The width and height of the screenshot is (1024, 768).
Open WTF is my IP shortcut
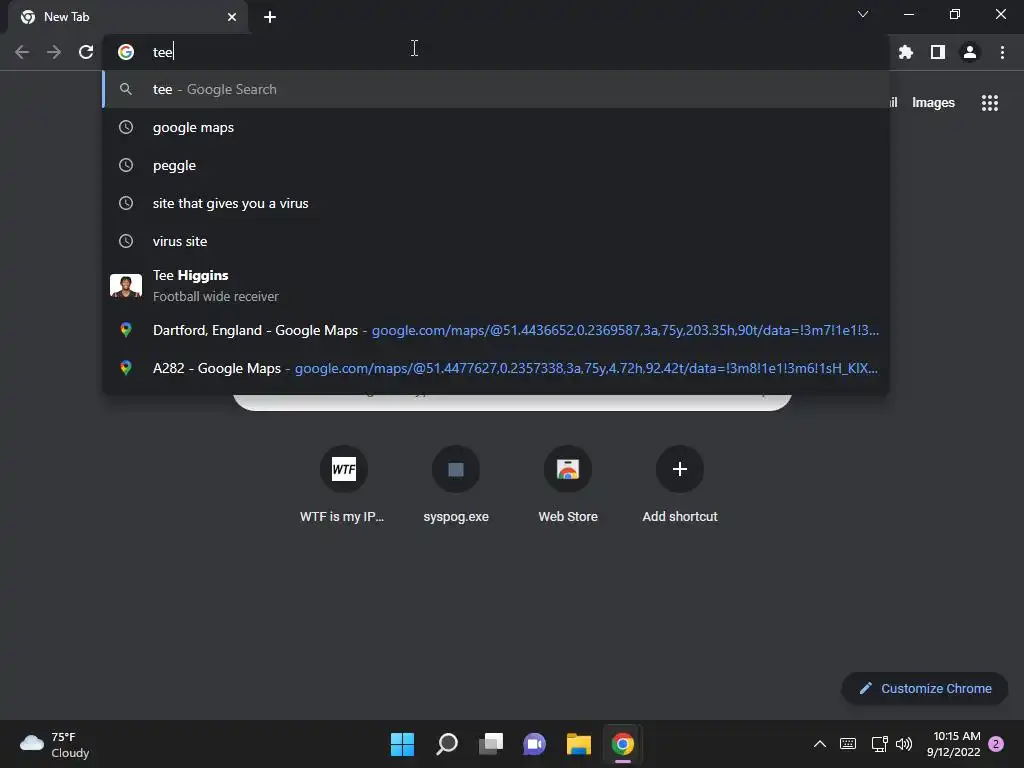click(343, 485)
